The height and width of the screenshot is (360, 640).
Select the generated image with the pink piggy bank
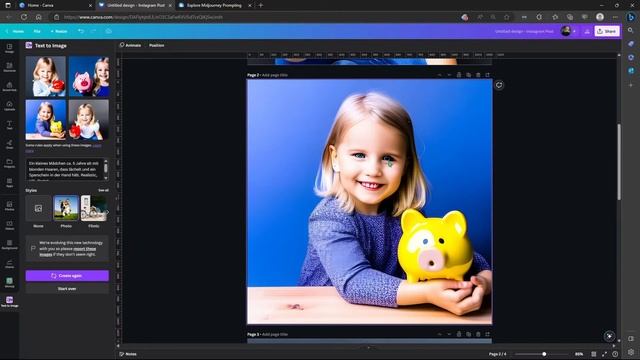[x=89, y=76]
